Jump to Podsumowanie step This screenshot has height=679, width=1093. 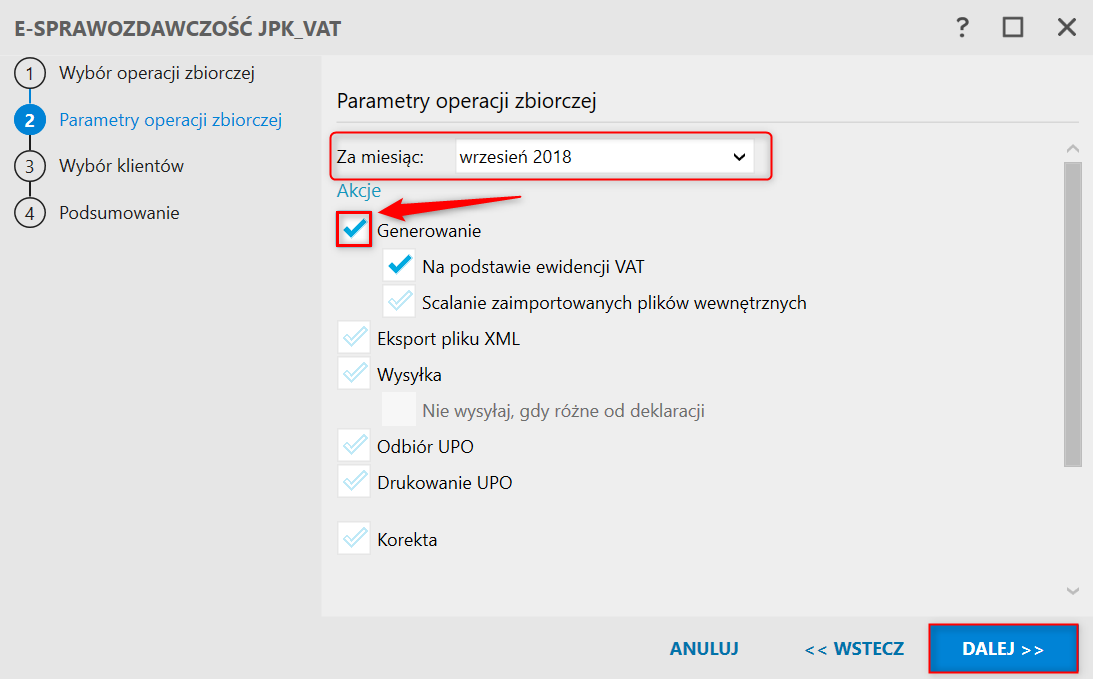point(119,213)
